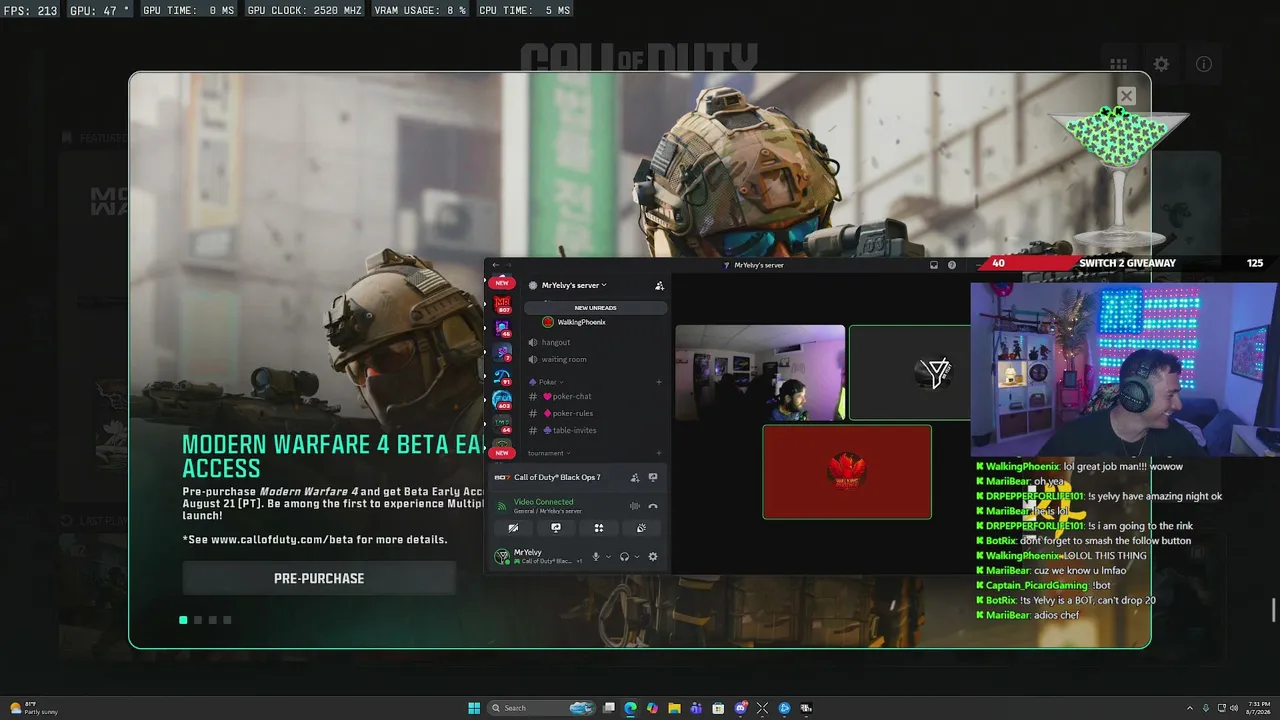Select the third promo carousel dot
This screenshot has height=720, width=1280.
pos(213,620)
